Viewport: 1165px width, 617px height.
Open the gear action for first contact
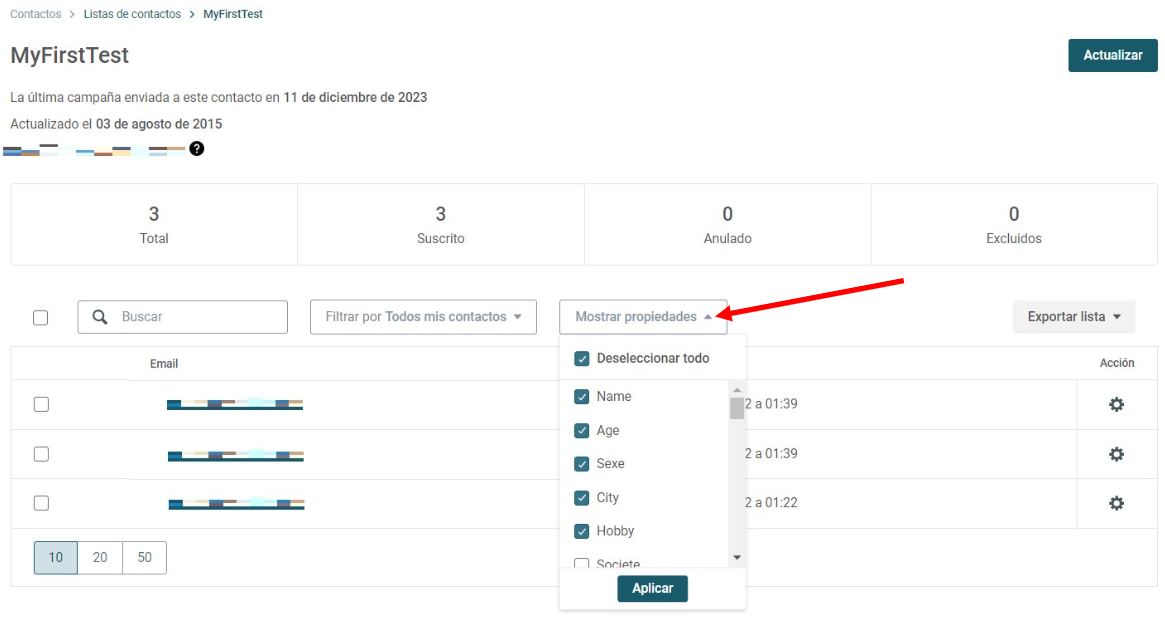point(1116,404)
